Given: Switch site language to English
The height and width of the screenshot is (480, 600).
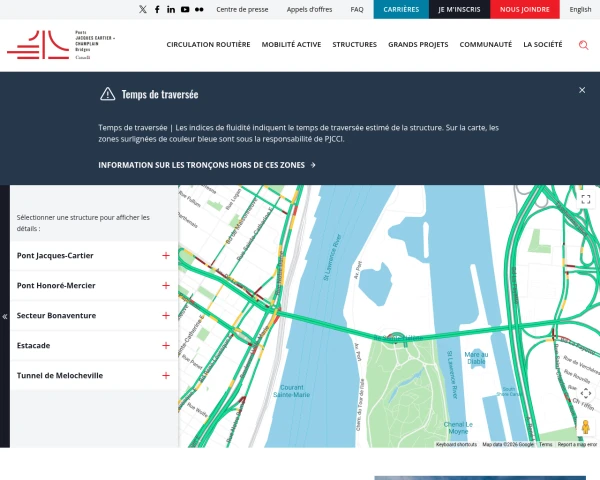Looking at the screenshot, I should pos(580,10).
